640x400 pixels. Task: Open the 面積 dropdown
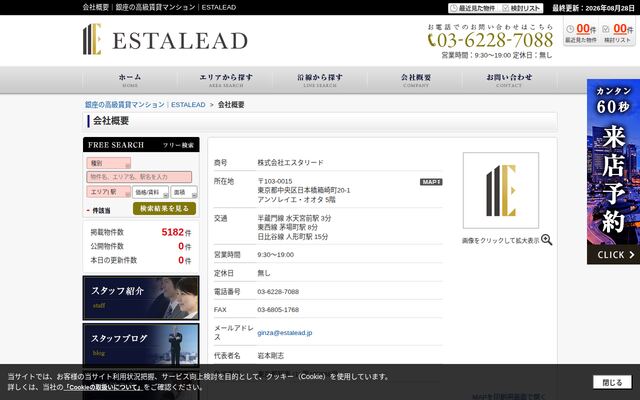click(184, 192)
